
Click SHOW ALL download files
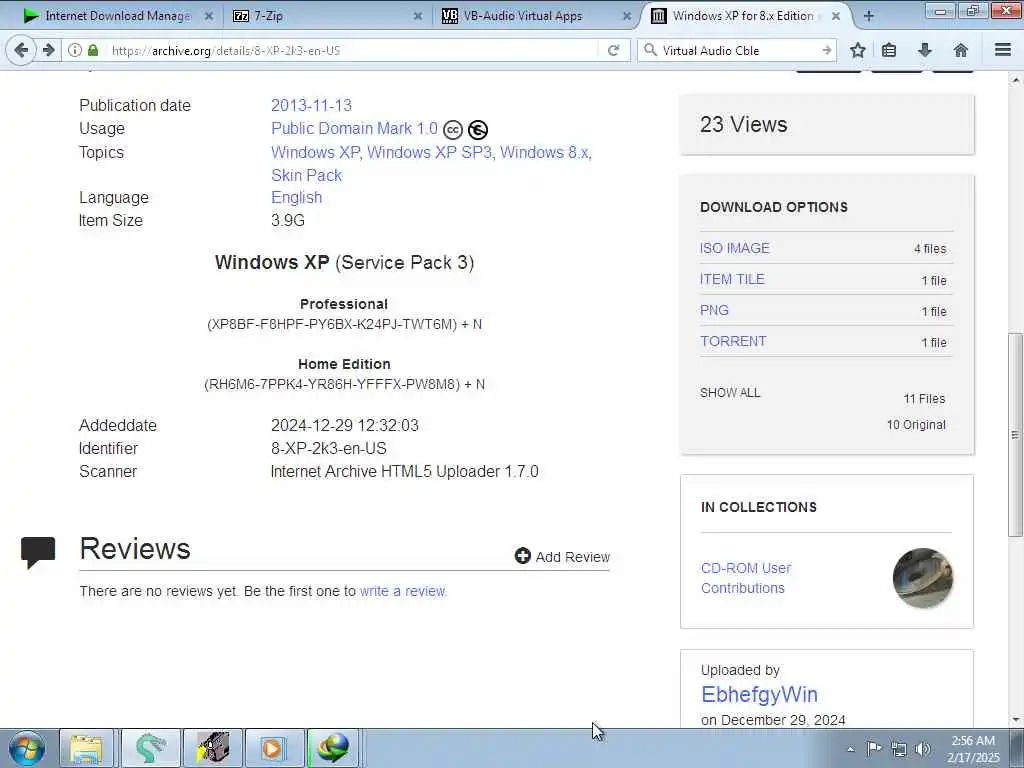(730, 392)
